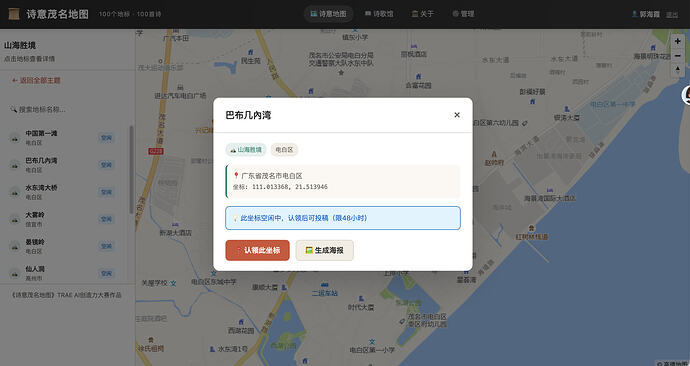Click the mountain icon beside 大雾岭
690x366 pixels.
point(15,220)
